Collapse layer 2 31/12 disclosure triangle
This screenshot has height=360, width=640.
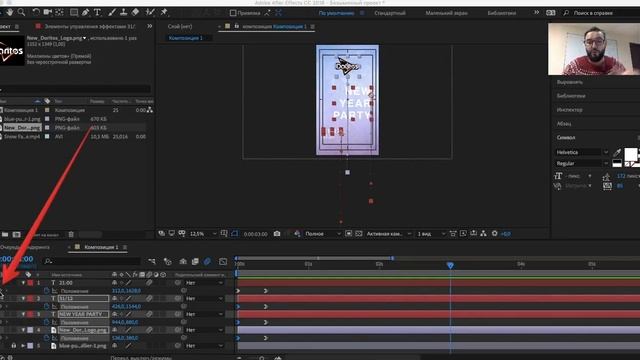(x=23, y=298)
